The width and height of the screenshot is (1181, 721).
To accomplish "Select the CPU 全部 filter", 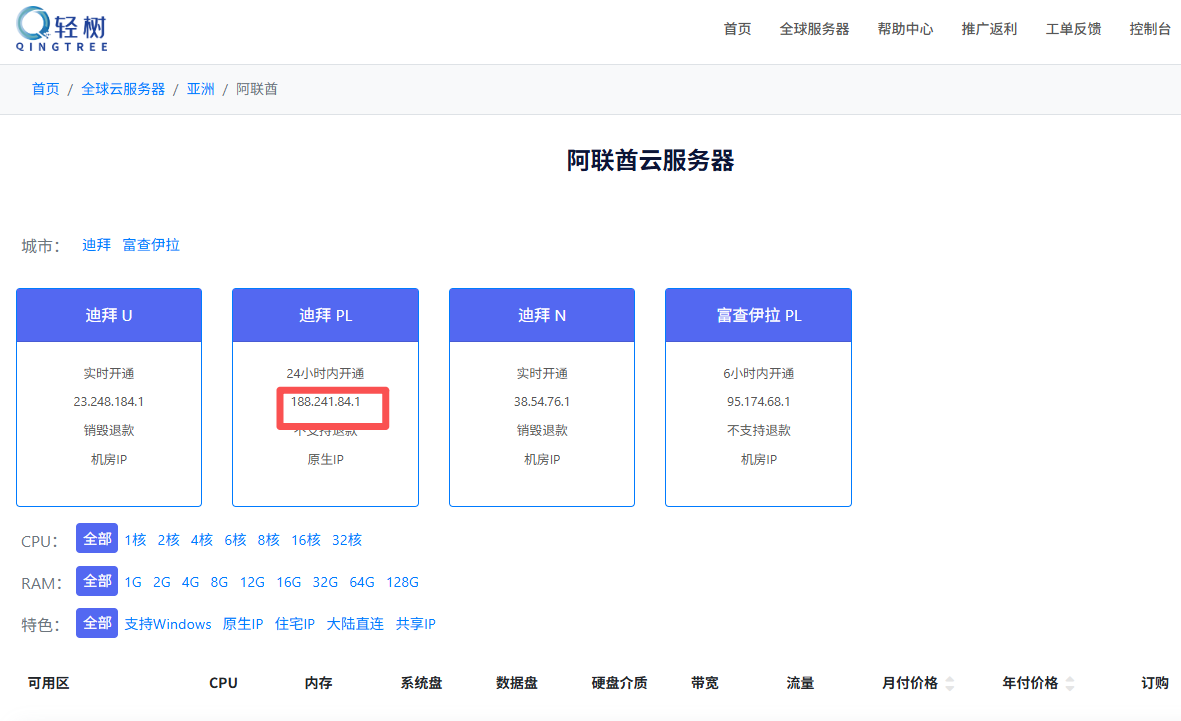I will tap(97, 539).
